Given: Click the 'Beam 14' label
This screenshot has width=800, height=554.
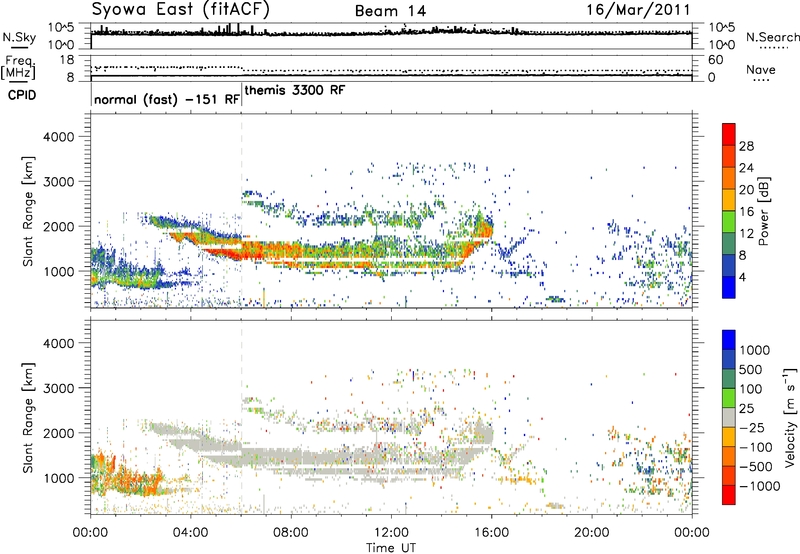Looking at the screenshot, I should click(390, 11).
